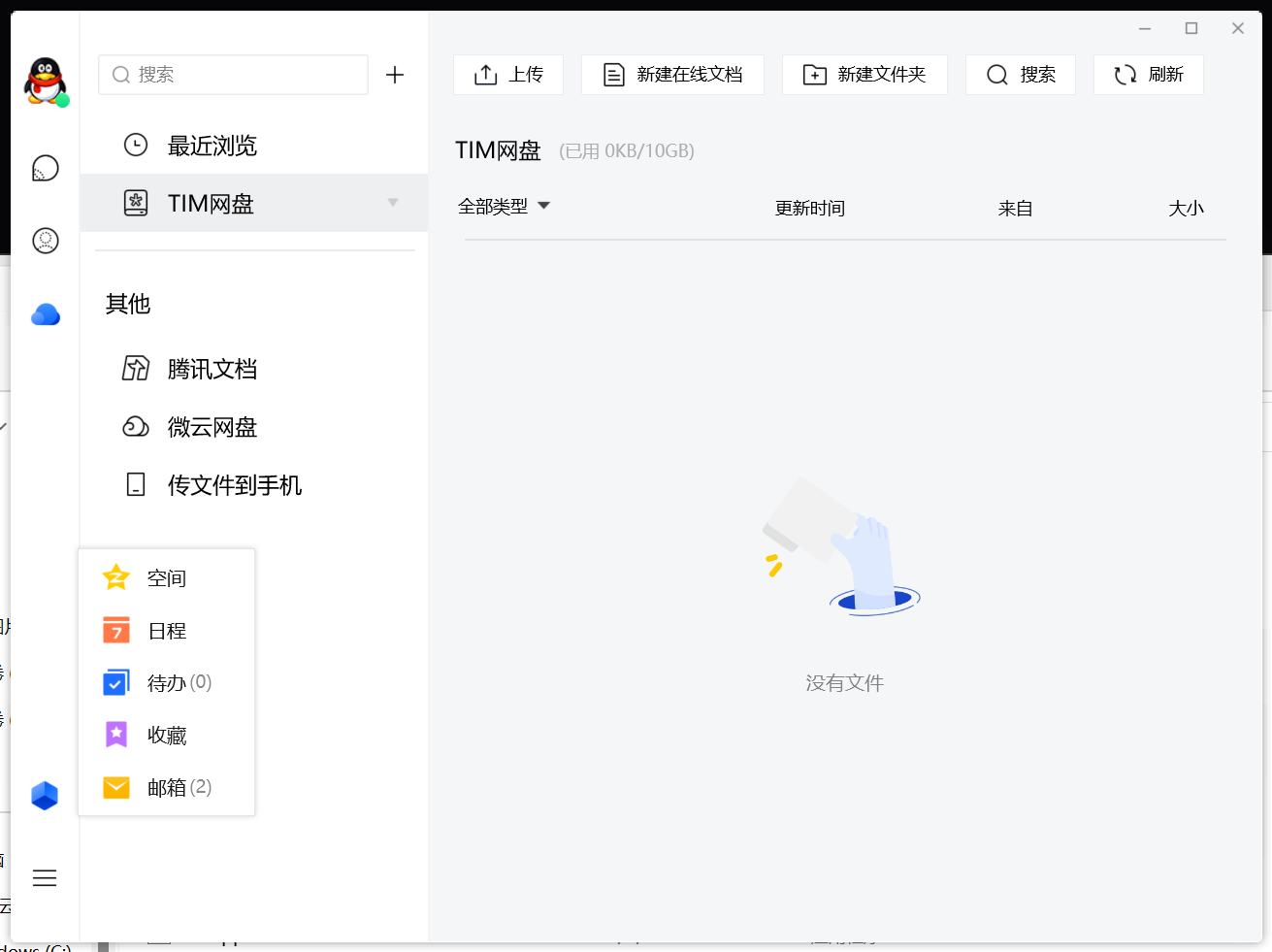The height and width of the screenshot is (952, 1272).
Task: Click the 上传 upload button
Action: point(508,75)
